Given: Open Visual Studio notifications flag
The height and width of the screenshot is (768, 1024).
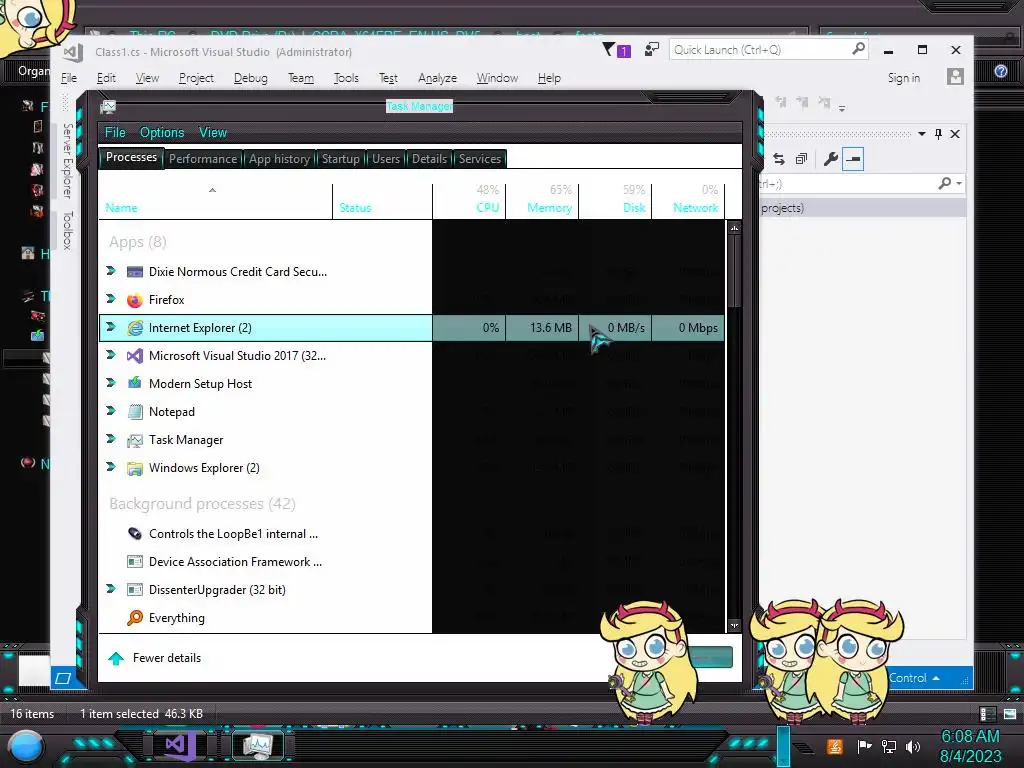Looking at the screenshot, I should (x=616, y=50).
